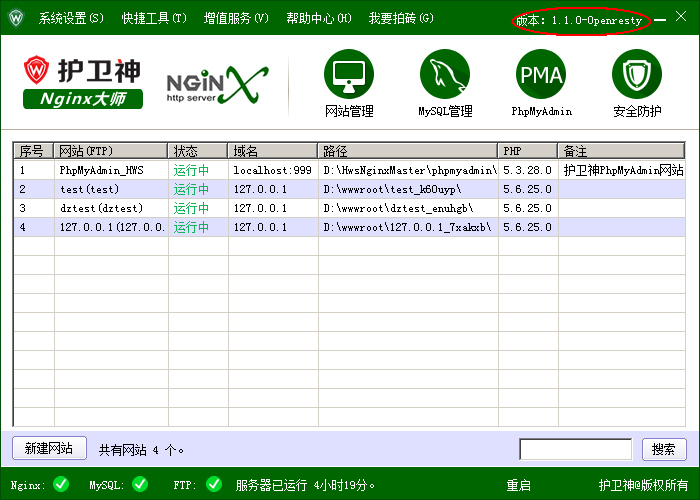
Task: Select the 127.0.0.1(127.0.0. site row
Action: tap(350, 227)
